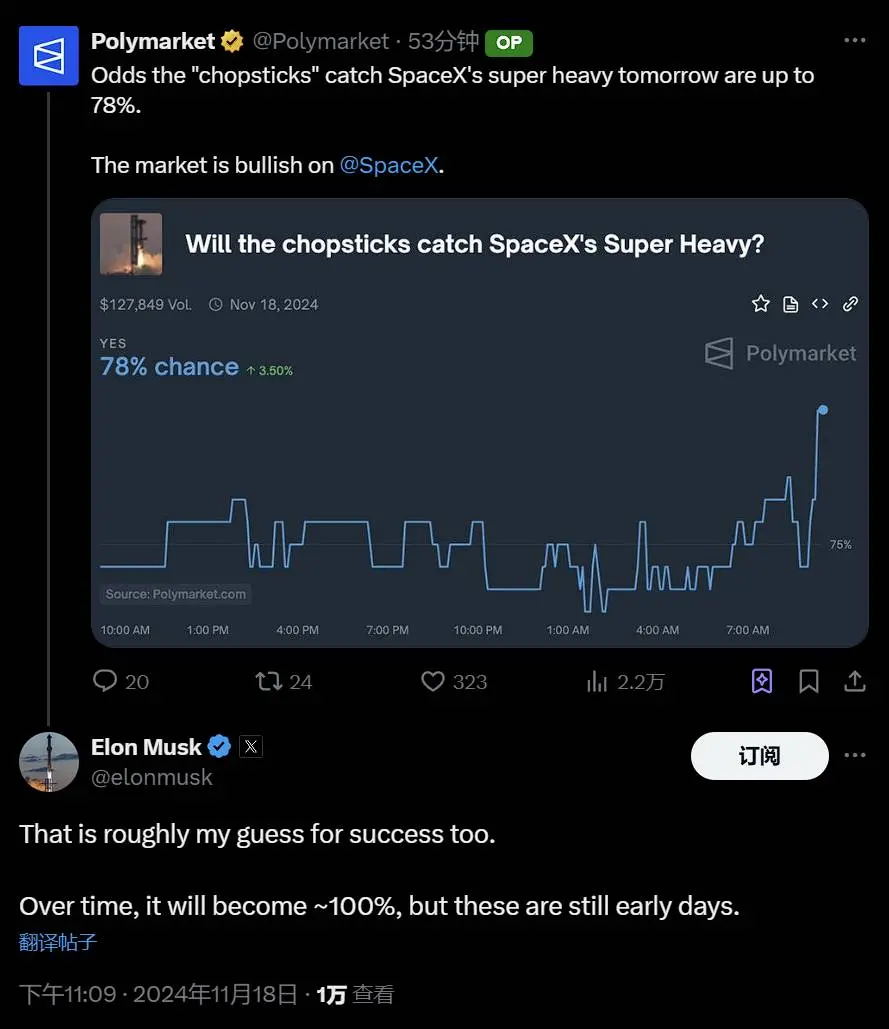Click the OP badge on Polymarket's tweet
This screenshot has height=1029, width=889.
(x=509, y=43)
